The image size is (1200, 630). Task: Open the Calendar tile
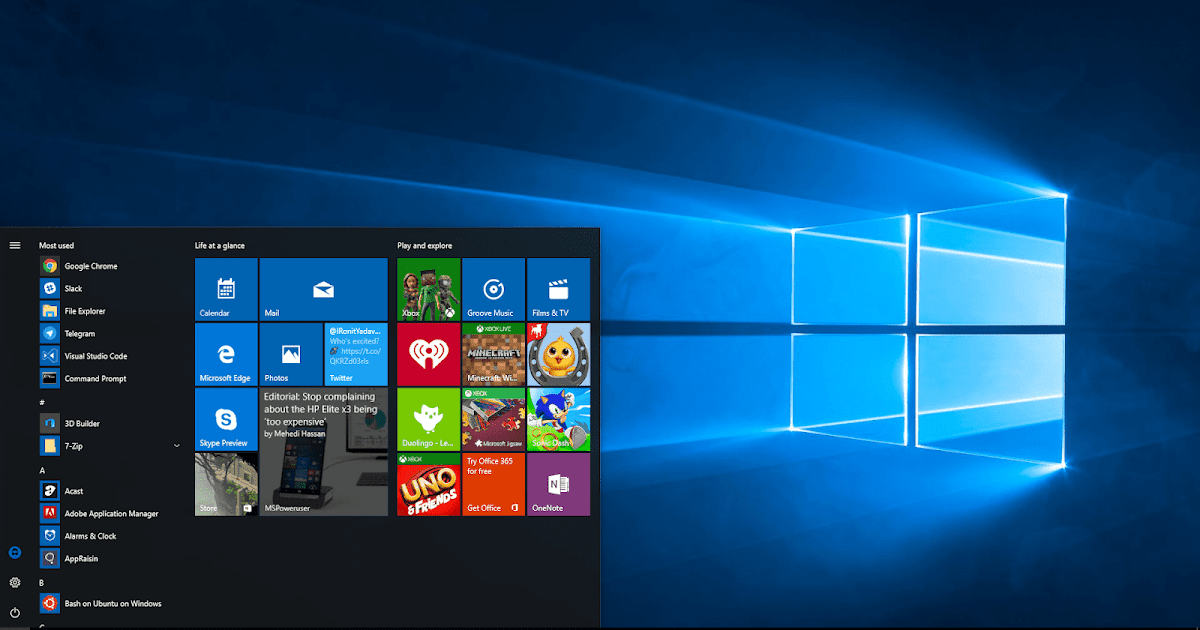[226, 289]
